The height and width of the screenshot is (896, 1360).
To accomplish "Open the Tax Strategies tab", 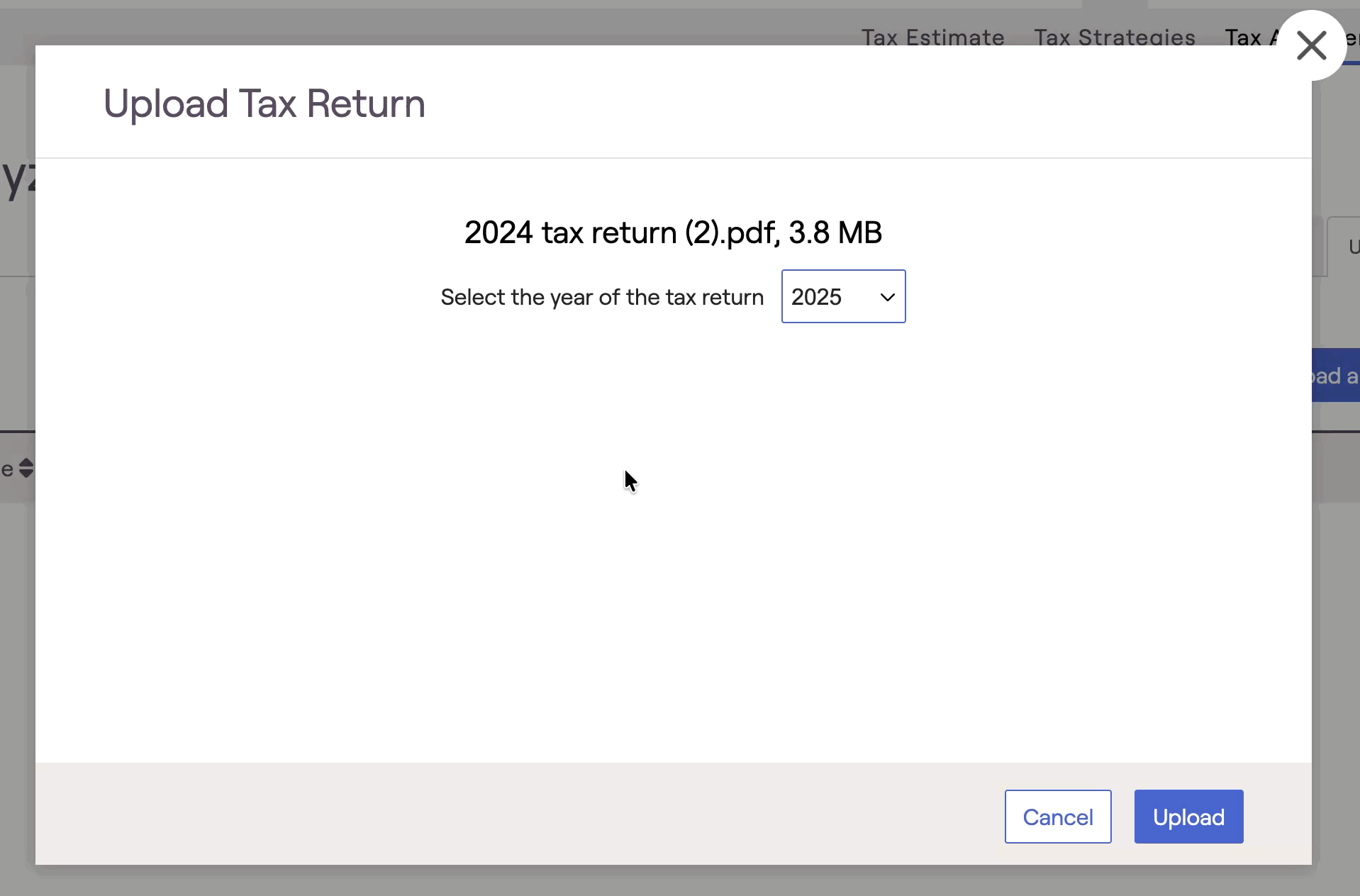I will (x=1114, y=37).
